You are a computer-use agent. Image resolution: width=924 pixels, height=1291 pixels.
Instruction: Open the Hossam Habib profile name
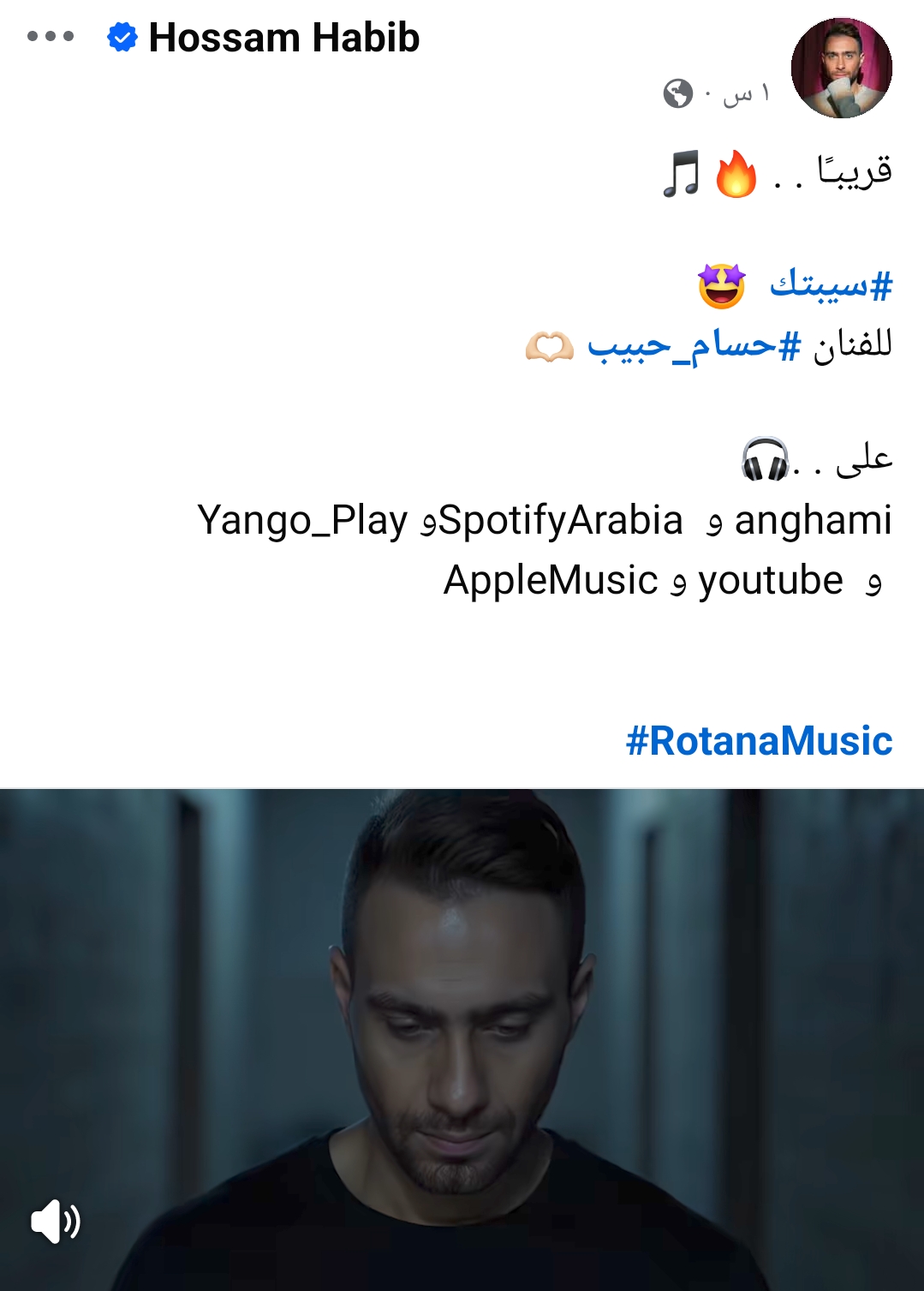tap(284, 38)
